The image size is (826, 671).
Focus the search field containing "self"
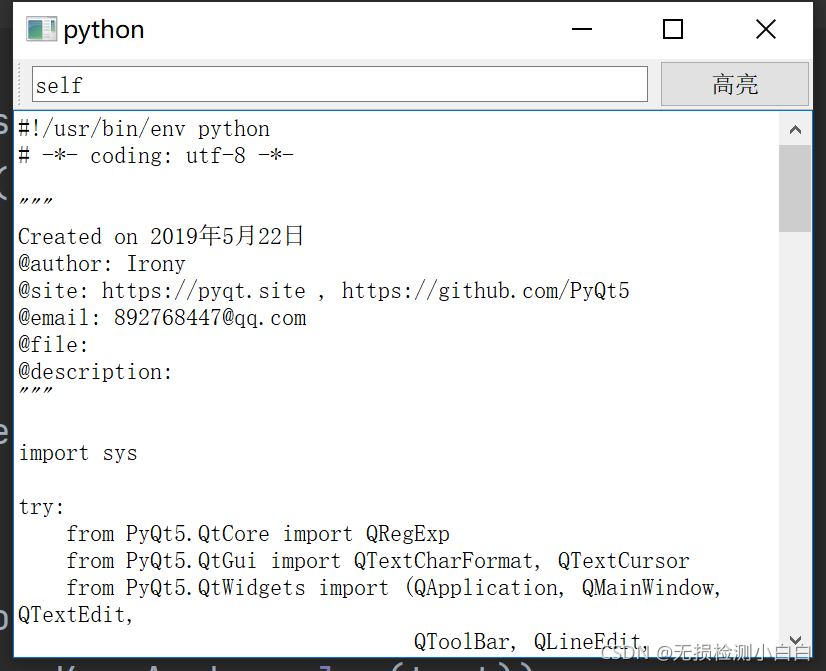(340, 84)
